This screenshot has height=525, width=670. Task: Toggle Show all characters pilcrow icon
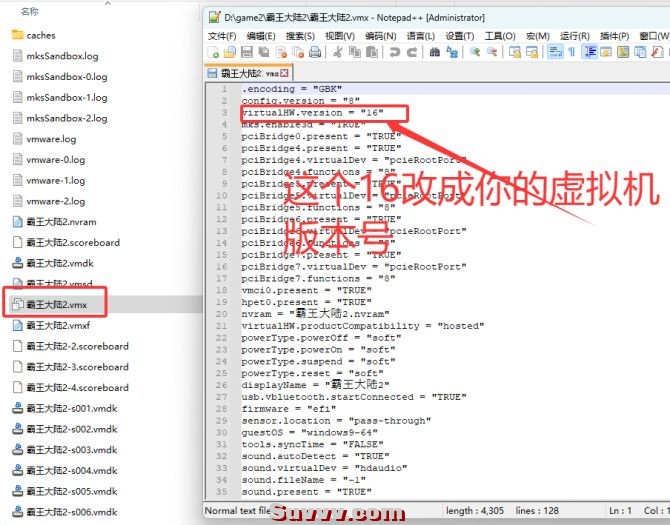pyautogui.click(x=571, y=52)
